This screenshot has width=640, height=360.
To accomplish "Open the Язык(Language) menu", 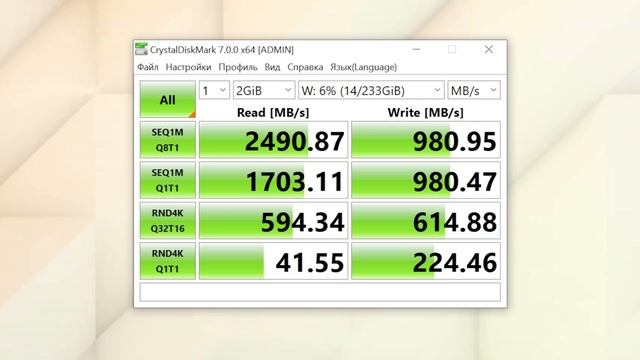I will pos(364,67).
